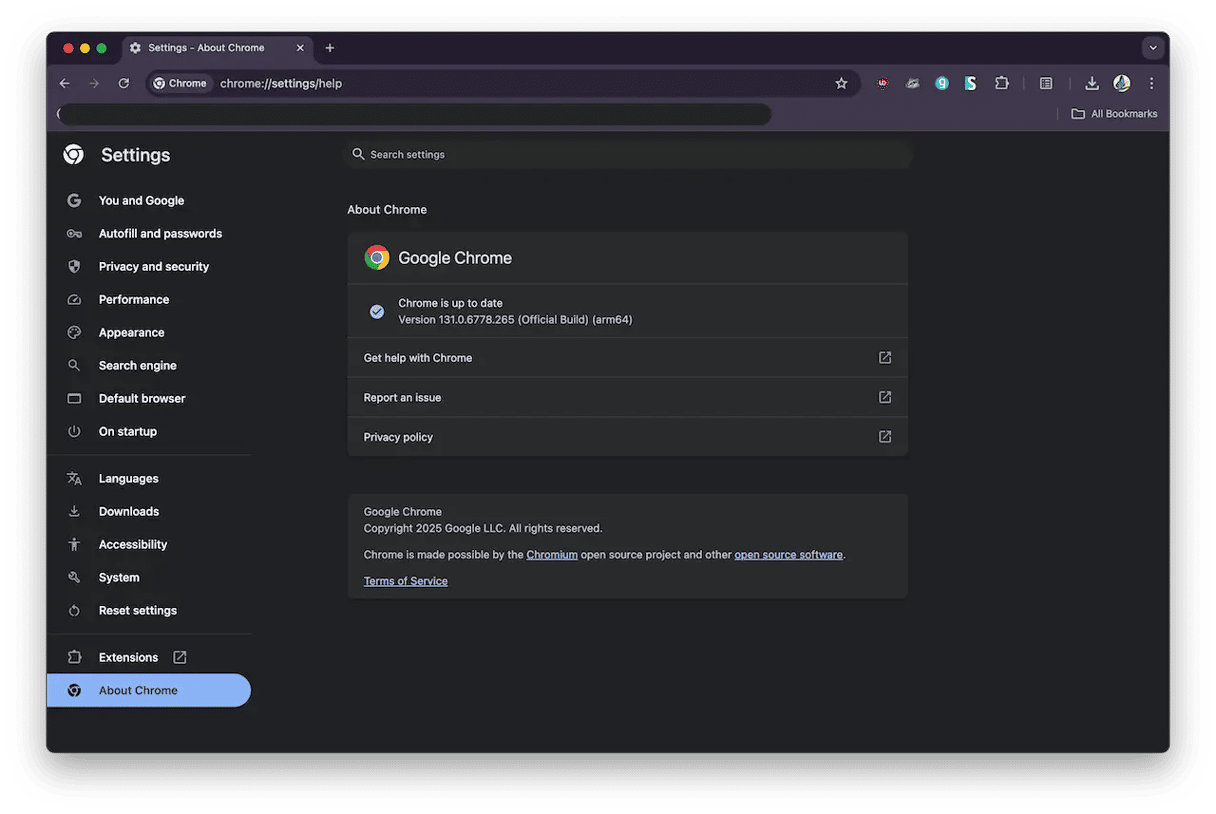Click the About Chrome page heading
1216x814 pixels.
pyautogui.click(x=387, y=209)
